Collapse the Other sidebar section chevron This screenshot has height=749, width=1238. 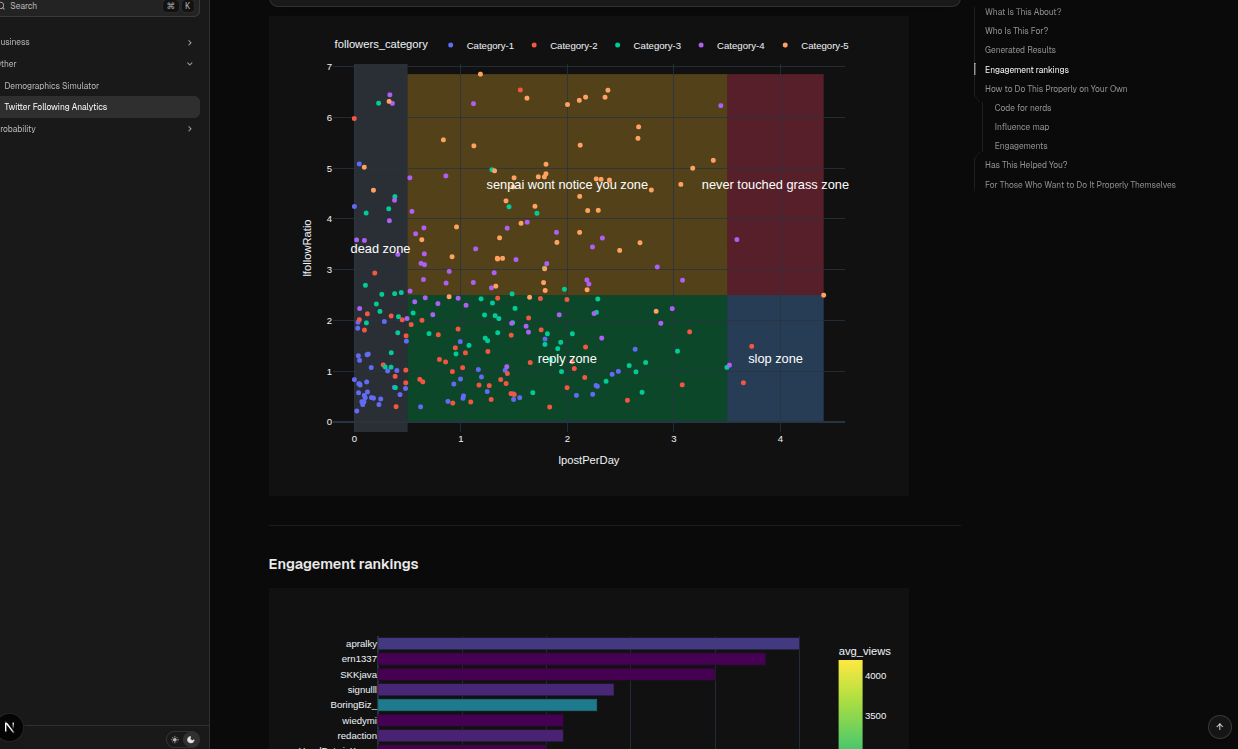(x=190, y=64)
